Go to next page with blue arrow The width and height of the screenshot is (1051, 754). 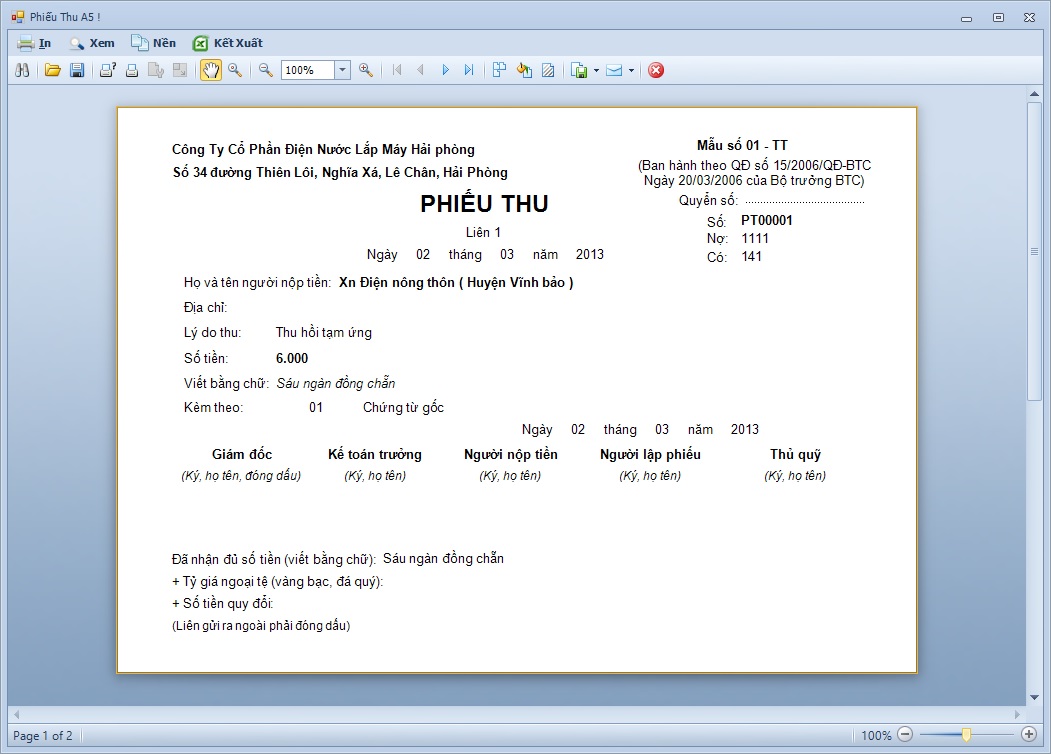coord(446,70)
